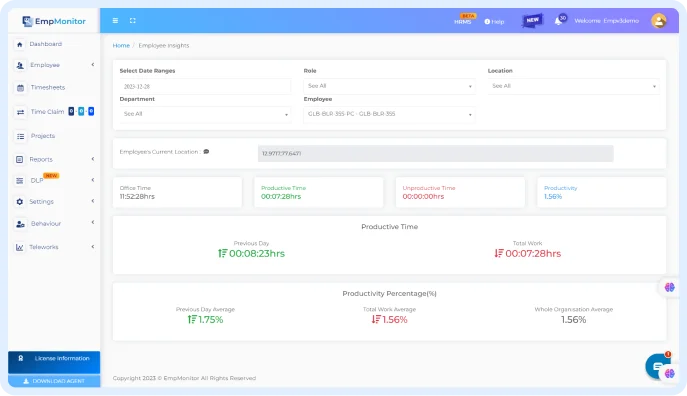This screenshot has height=396, width=687.
Task: Open the user profile avatar
Action: pyautogui.click(x=659, y=21)
